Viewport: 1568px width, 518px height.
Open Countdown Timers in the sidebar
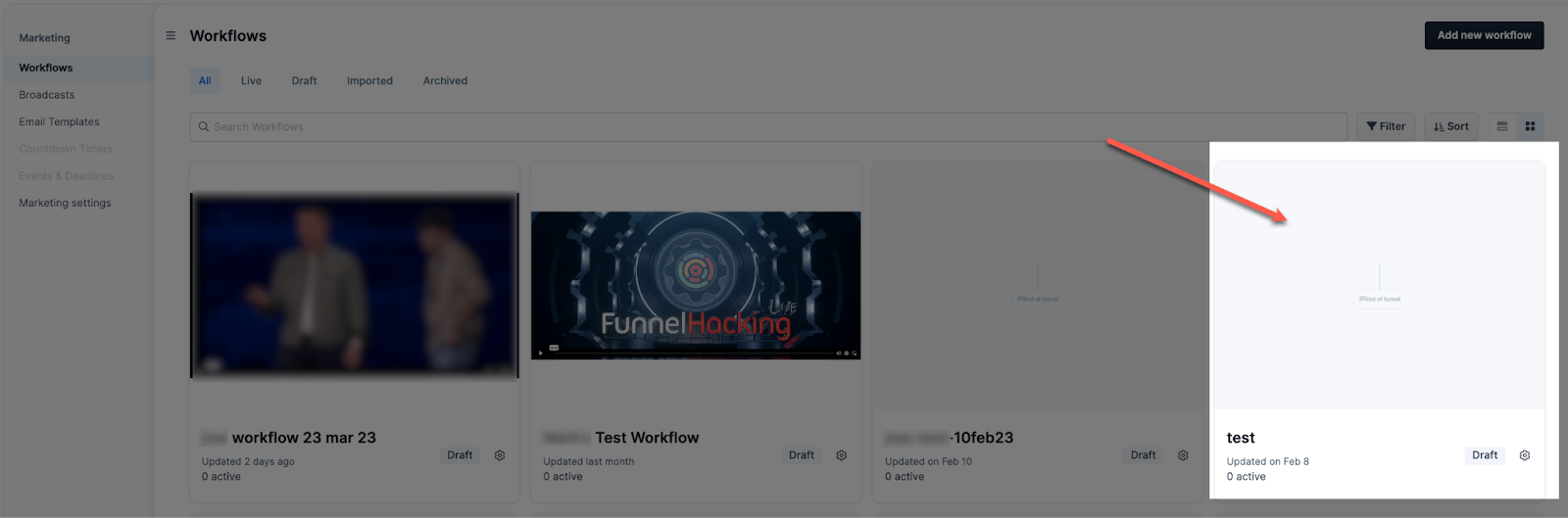[x=66, y=149]
